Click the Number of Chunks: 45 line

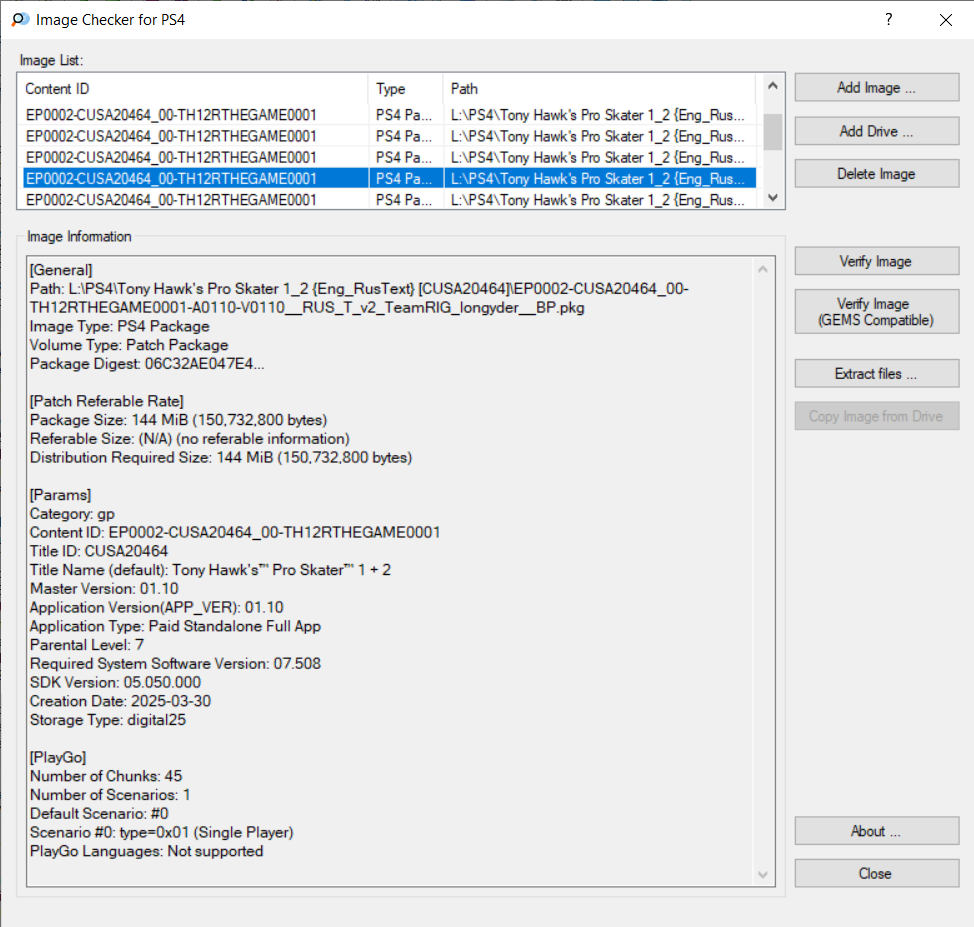(x=106, y=776)
